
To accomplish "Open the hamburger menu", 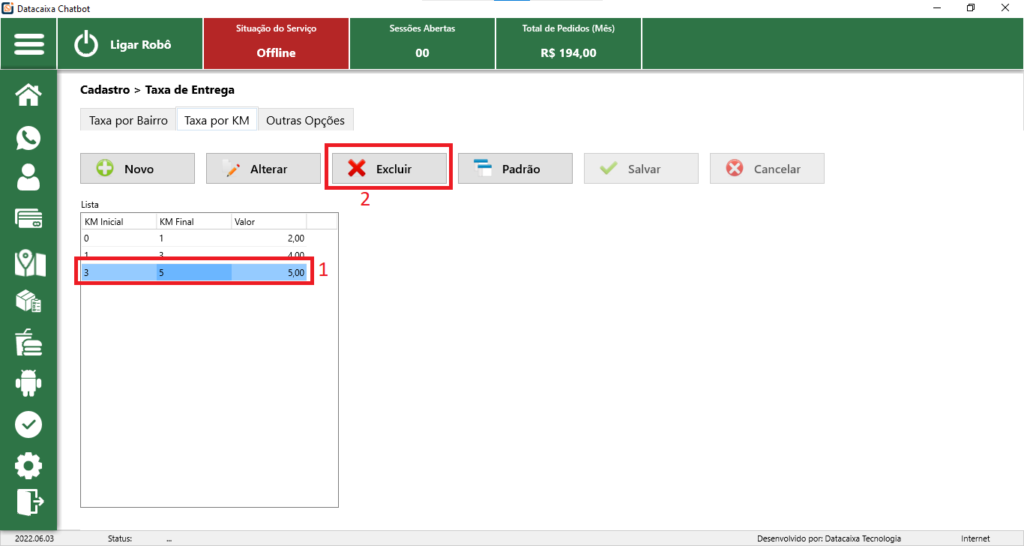I will click(29, 45).
